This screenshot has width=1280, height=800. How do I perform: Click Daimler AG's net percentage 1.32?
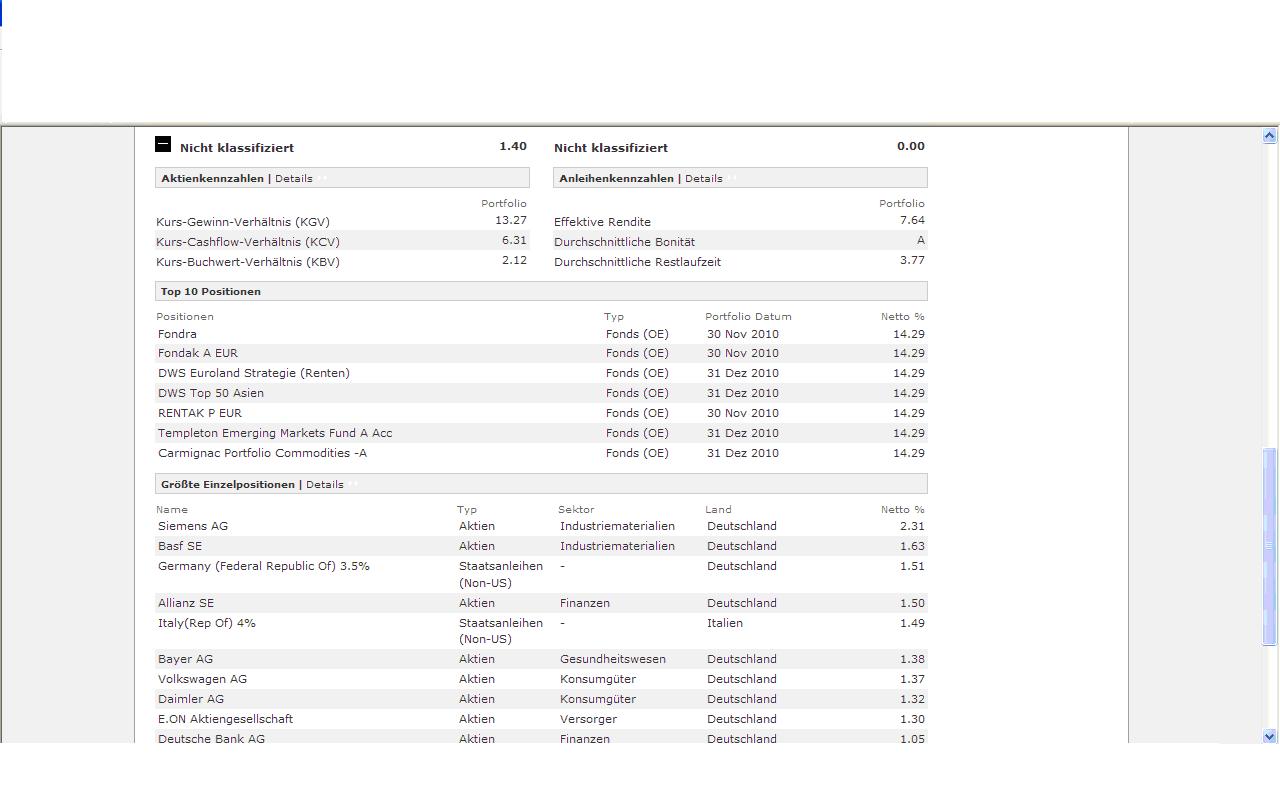coord(912,699)
